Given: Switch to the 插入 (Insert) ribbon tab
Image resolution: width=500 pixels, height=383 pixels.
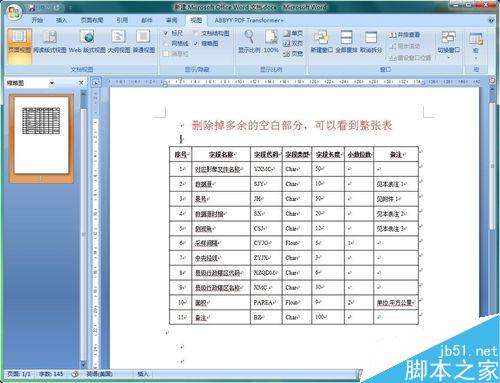Looking at the screenshot, I should [61, 20].
